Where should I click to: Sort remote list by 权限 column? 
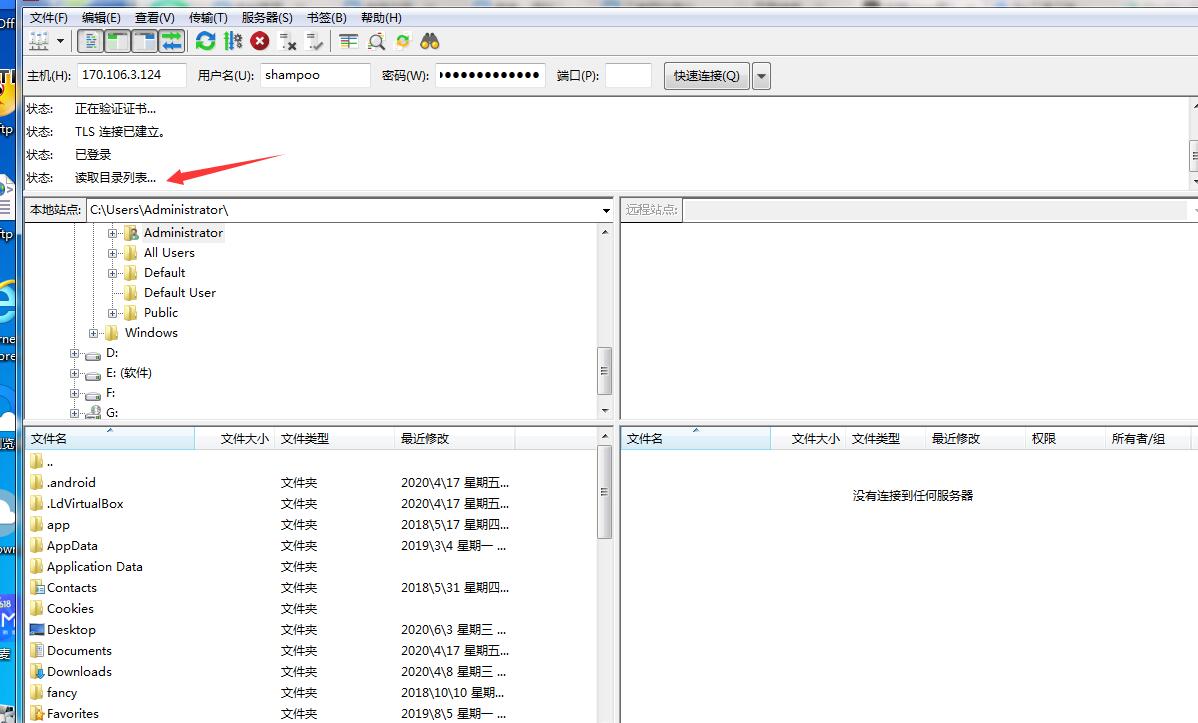click(x=1065, y=439)
